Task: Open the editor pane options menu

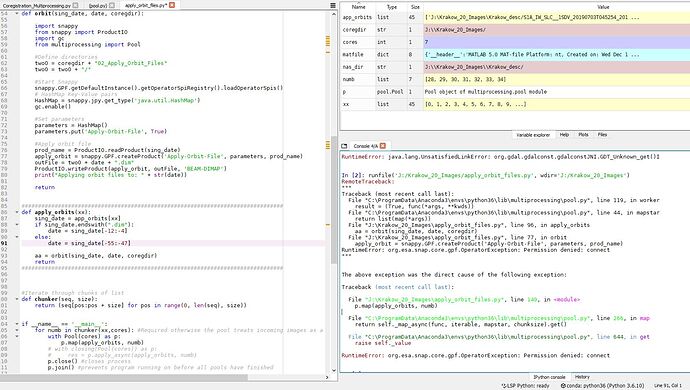Action: point(333,5)
